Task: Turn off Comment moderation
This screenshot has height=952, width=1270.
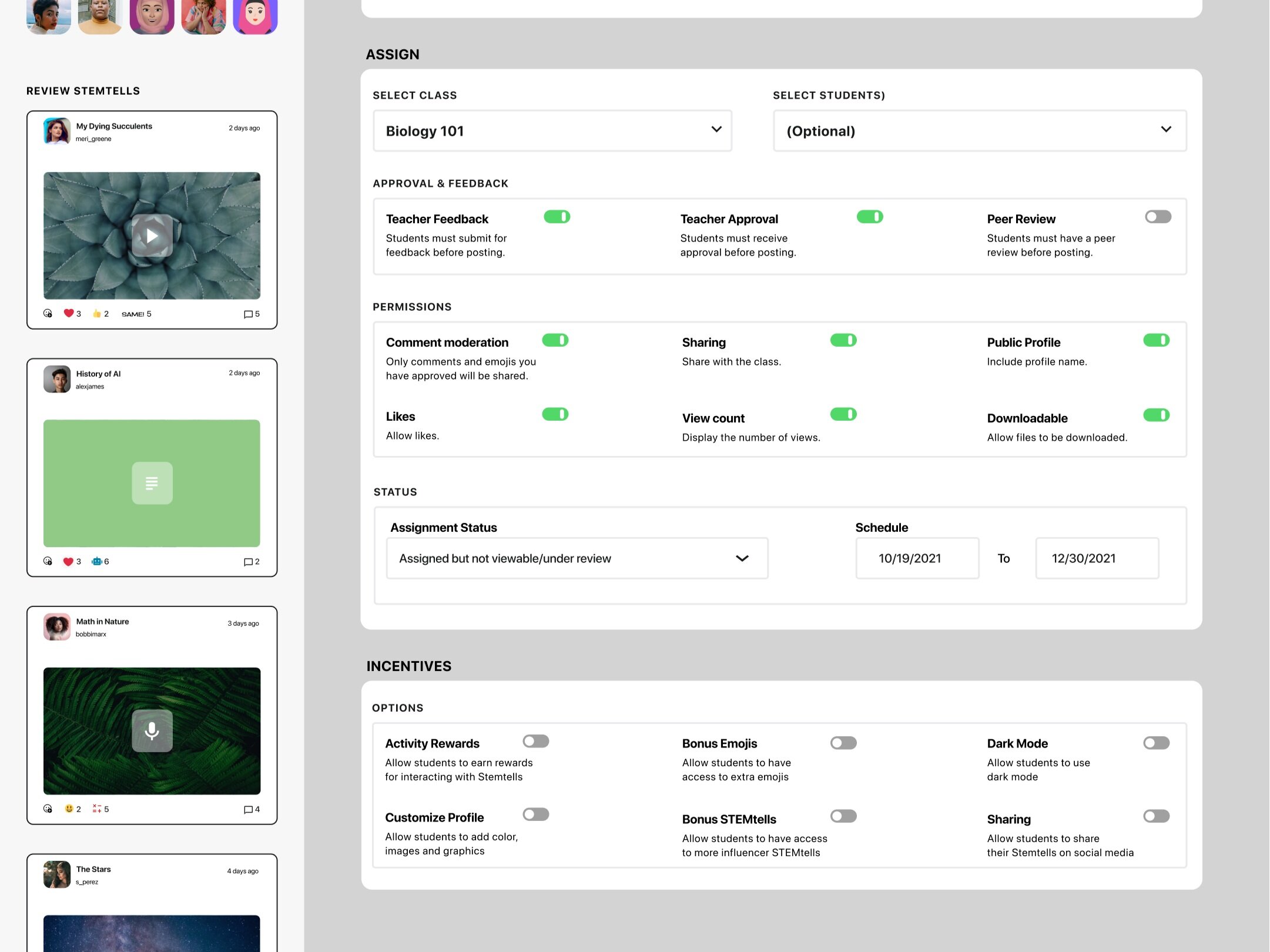Action: tap(555, 340)
